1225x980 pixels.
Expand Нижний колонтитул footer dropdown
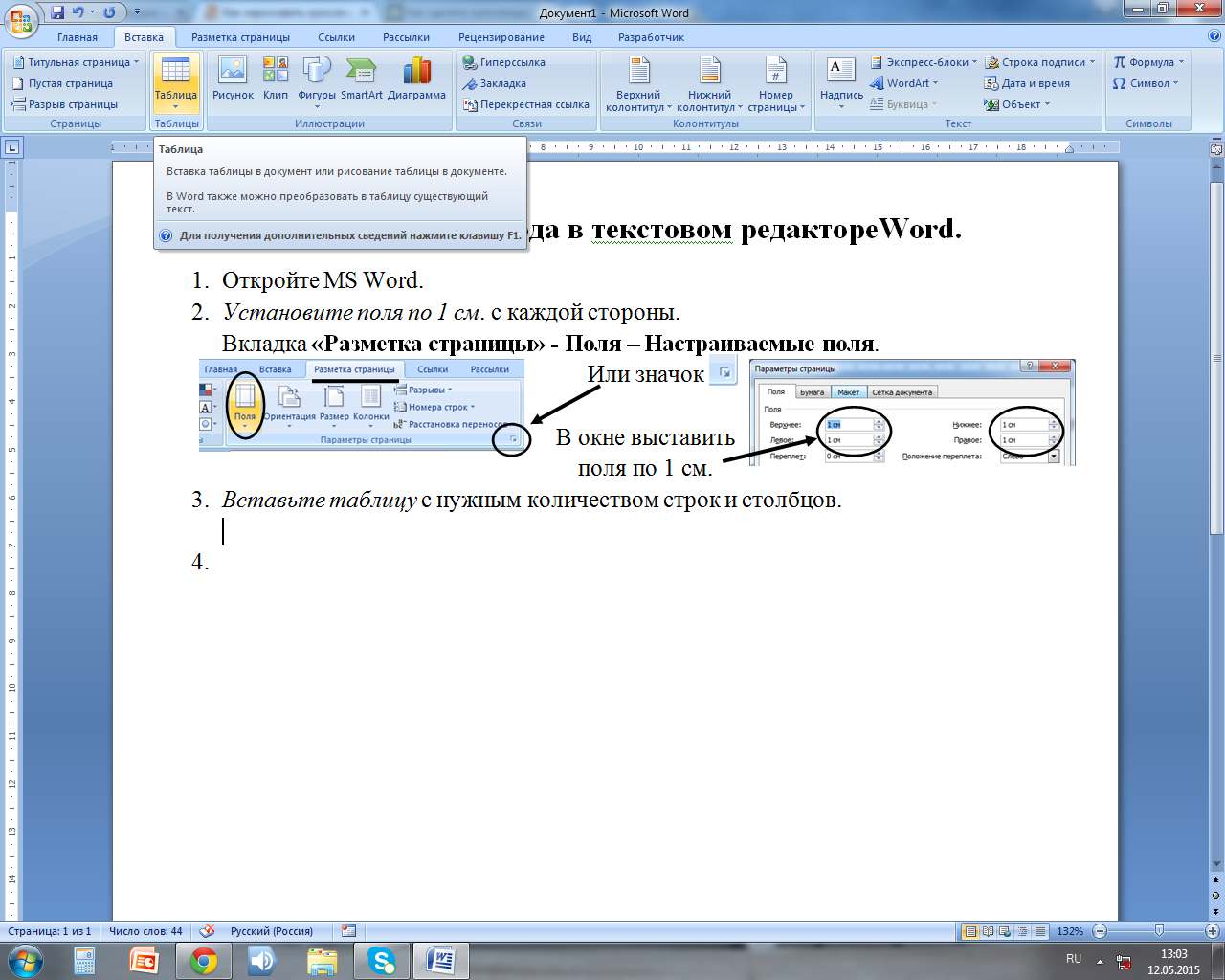(x=709, y=84)
